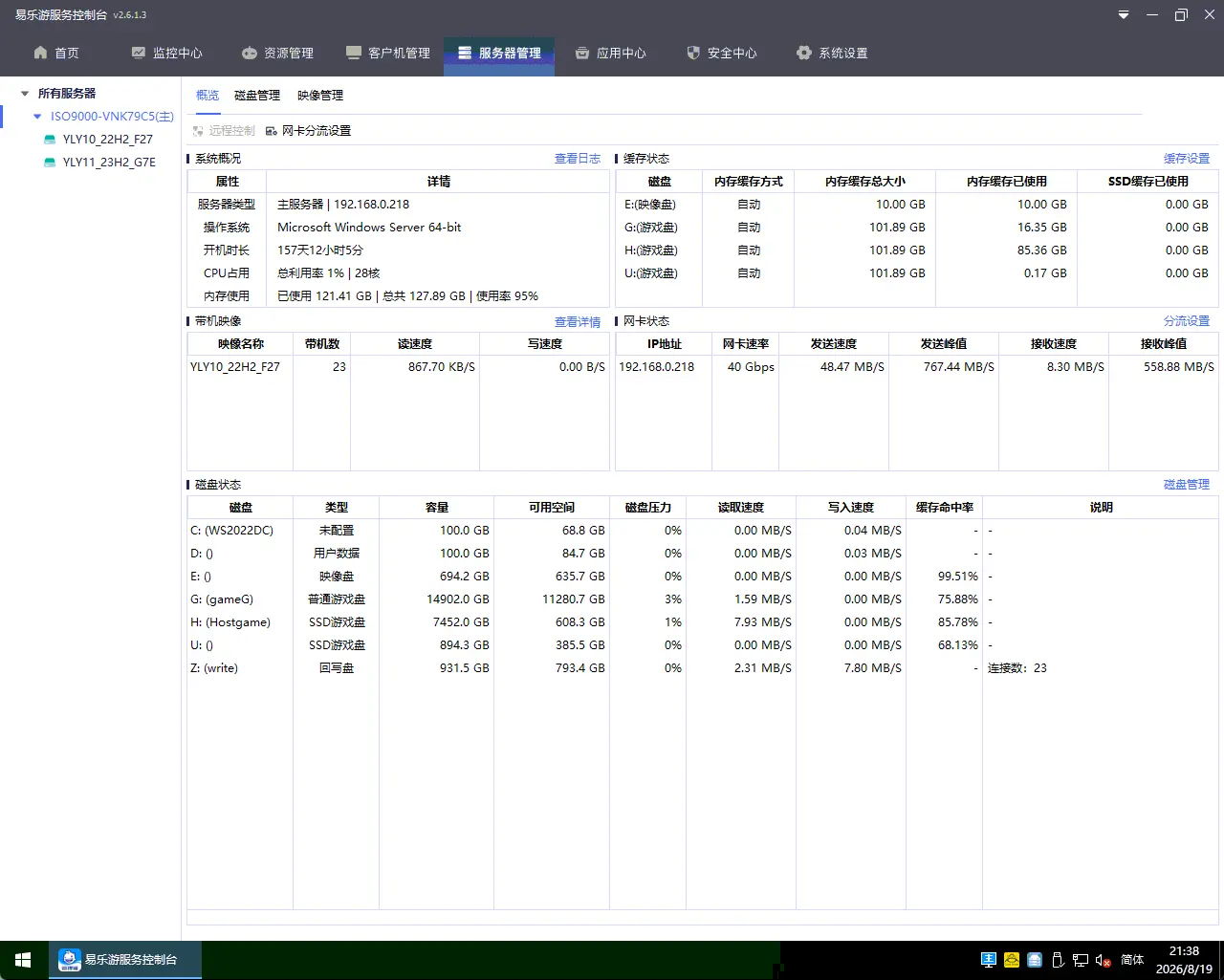The height and width of the screenshot is (980, 1224).
Task: Click the 157天12小时5分 uptime value
Action: (320, 250)
